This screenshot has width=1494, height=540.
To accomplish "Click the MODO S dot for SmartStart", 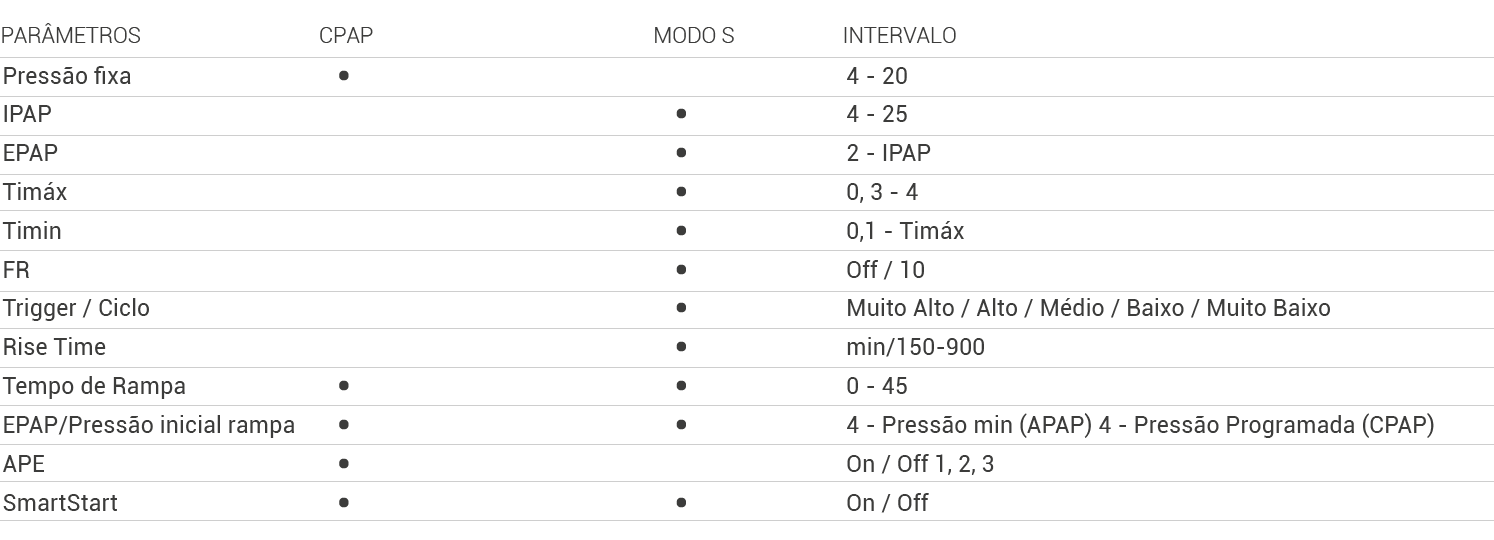I will [x=681, y=502].
